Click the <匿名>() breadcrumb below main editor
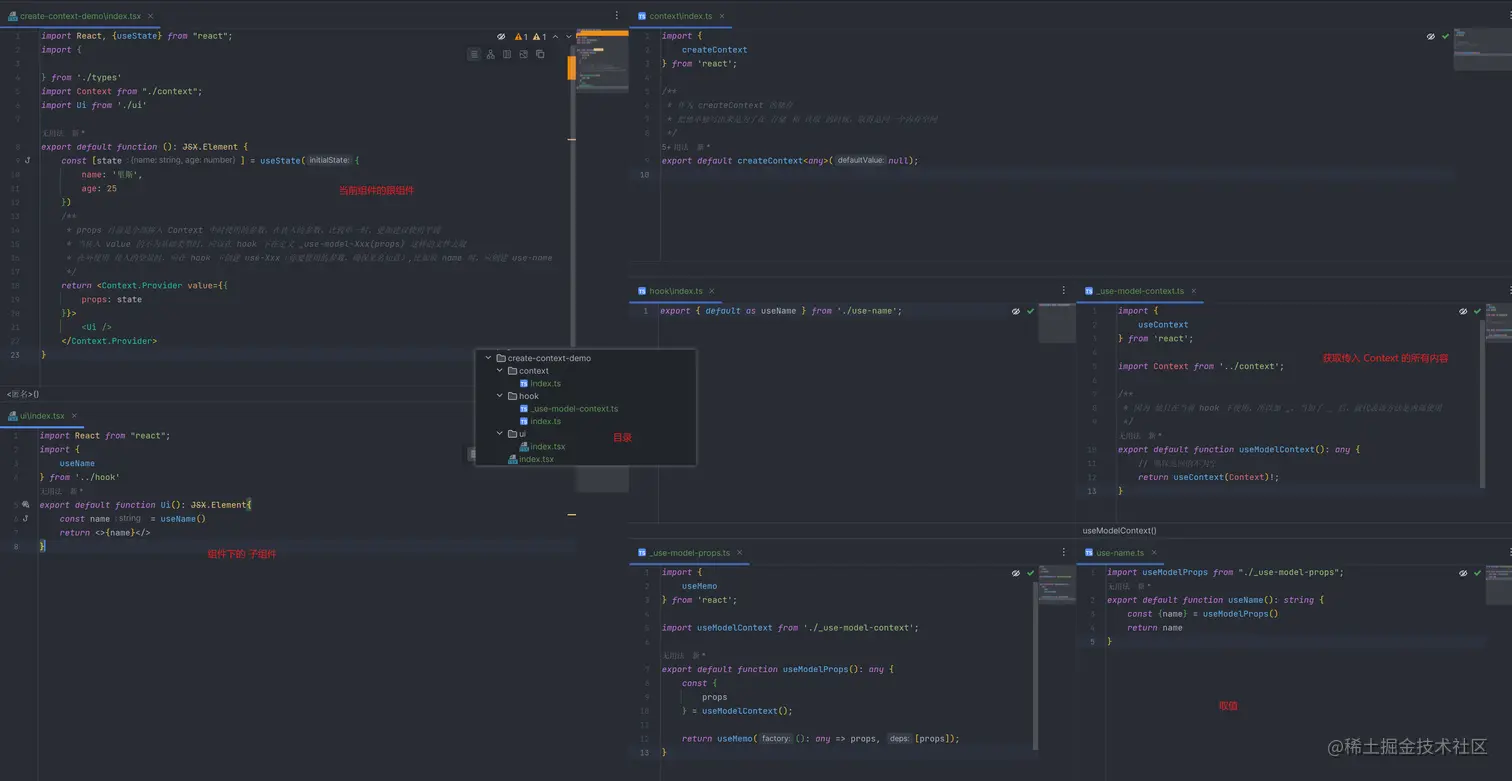Viewport: 1512px width, 781px height. 23,394
